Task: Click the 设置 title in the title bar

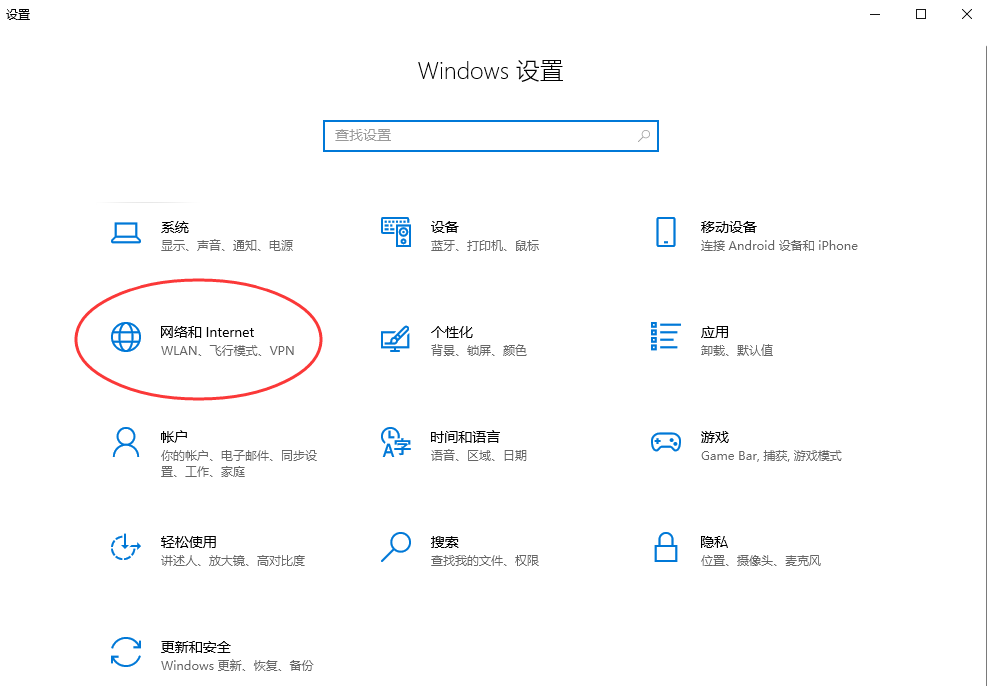Action: pos(18,14)
